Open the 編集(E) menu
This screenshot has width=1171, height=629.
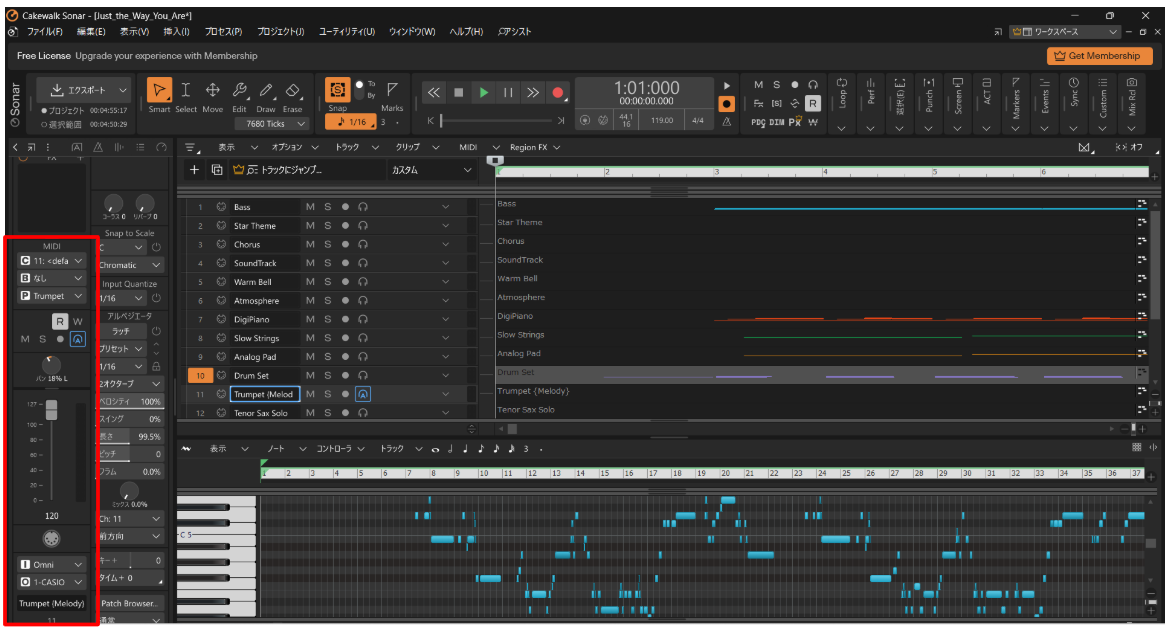(91, 32)
